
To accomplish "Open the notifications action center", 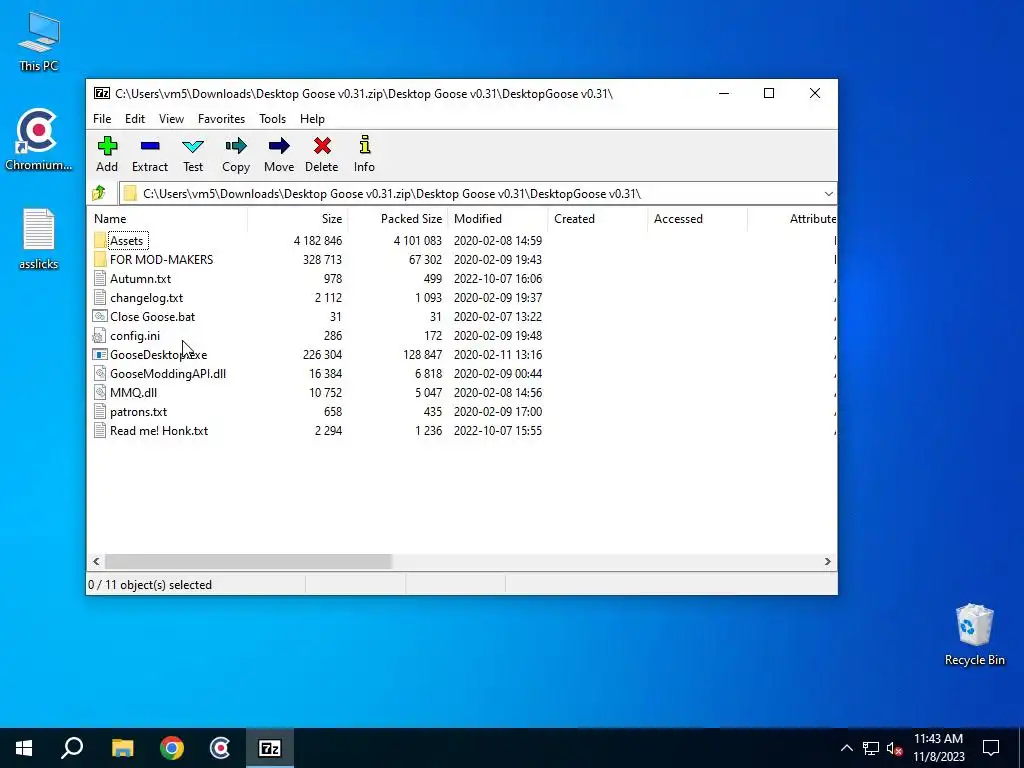I will coord(991,748).
